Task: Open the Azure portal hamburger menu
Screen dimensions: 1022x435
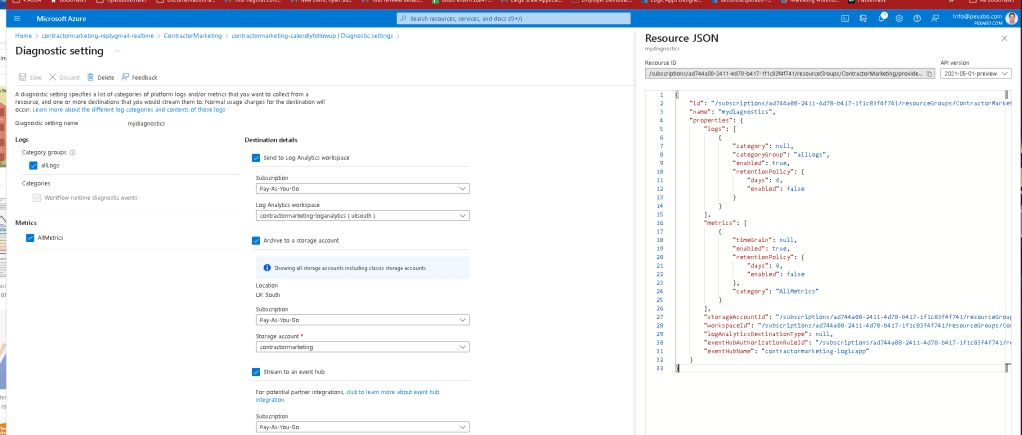Action: [17, 18]
